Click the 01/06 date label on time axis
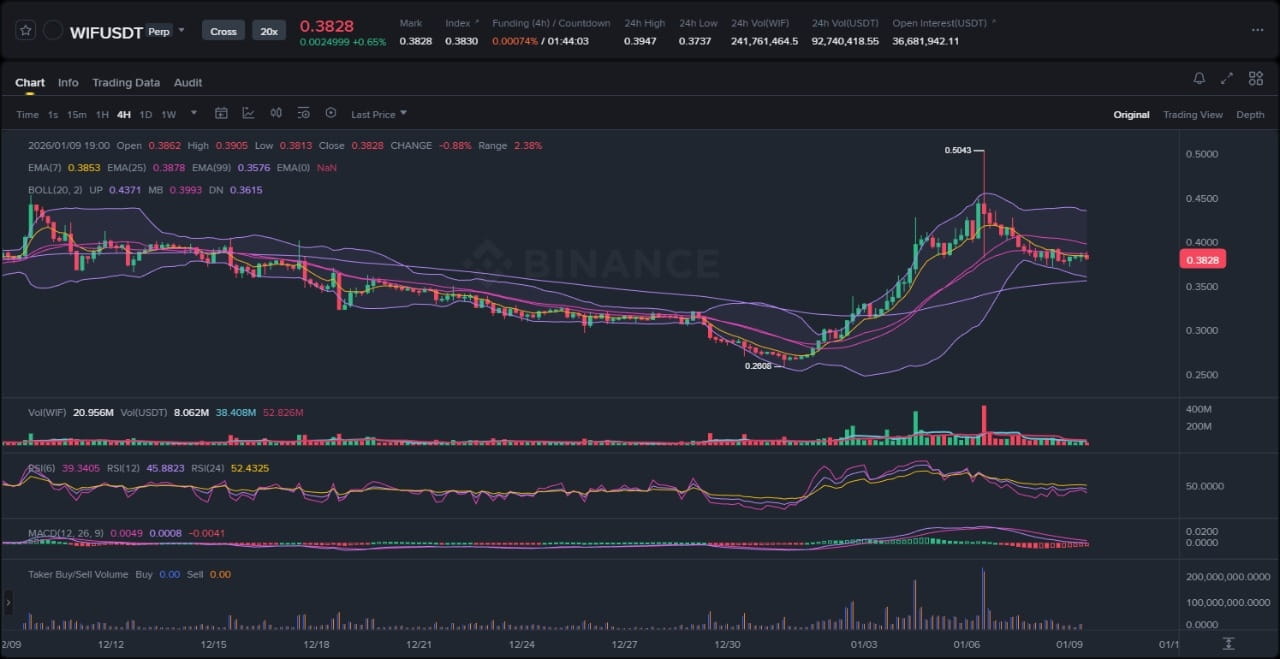This screenshot has height=659, width=1280. (x=967, y=643)
